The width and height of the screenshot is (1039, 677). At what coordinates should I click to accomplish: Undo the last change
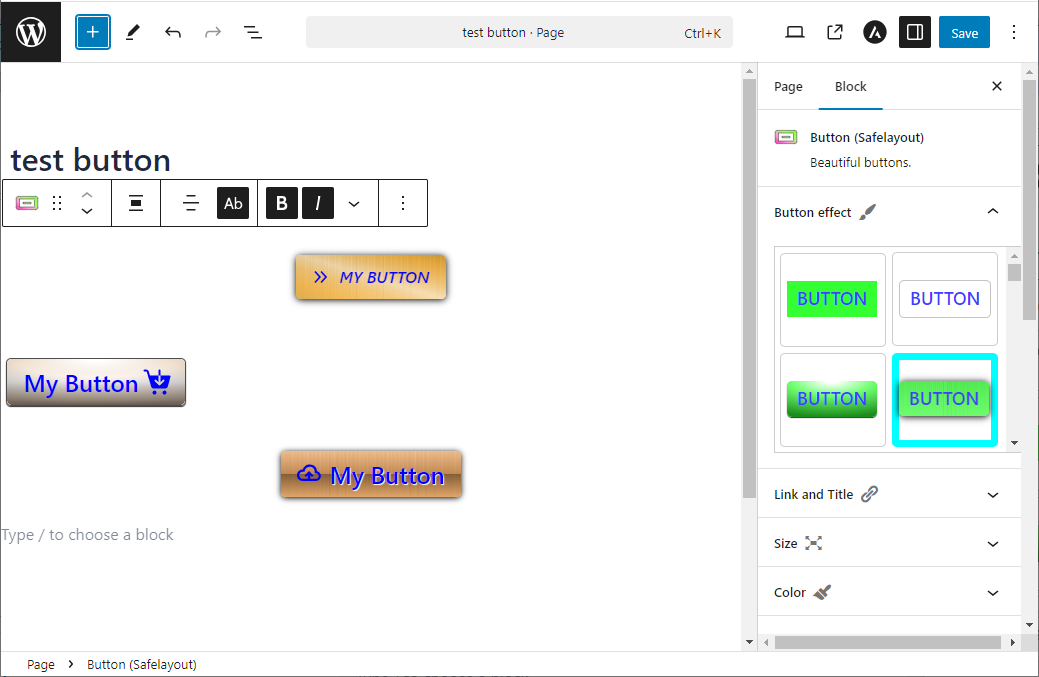(x=173, y=32)
